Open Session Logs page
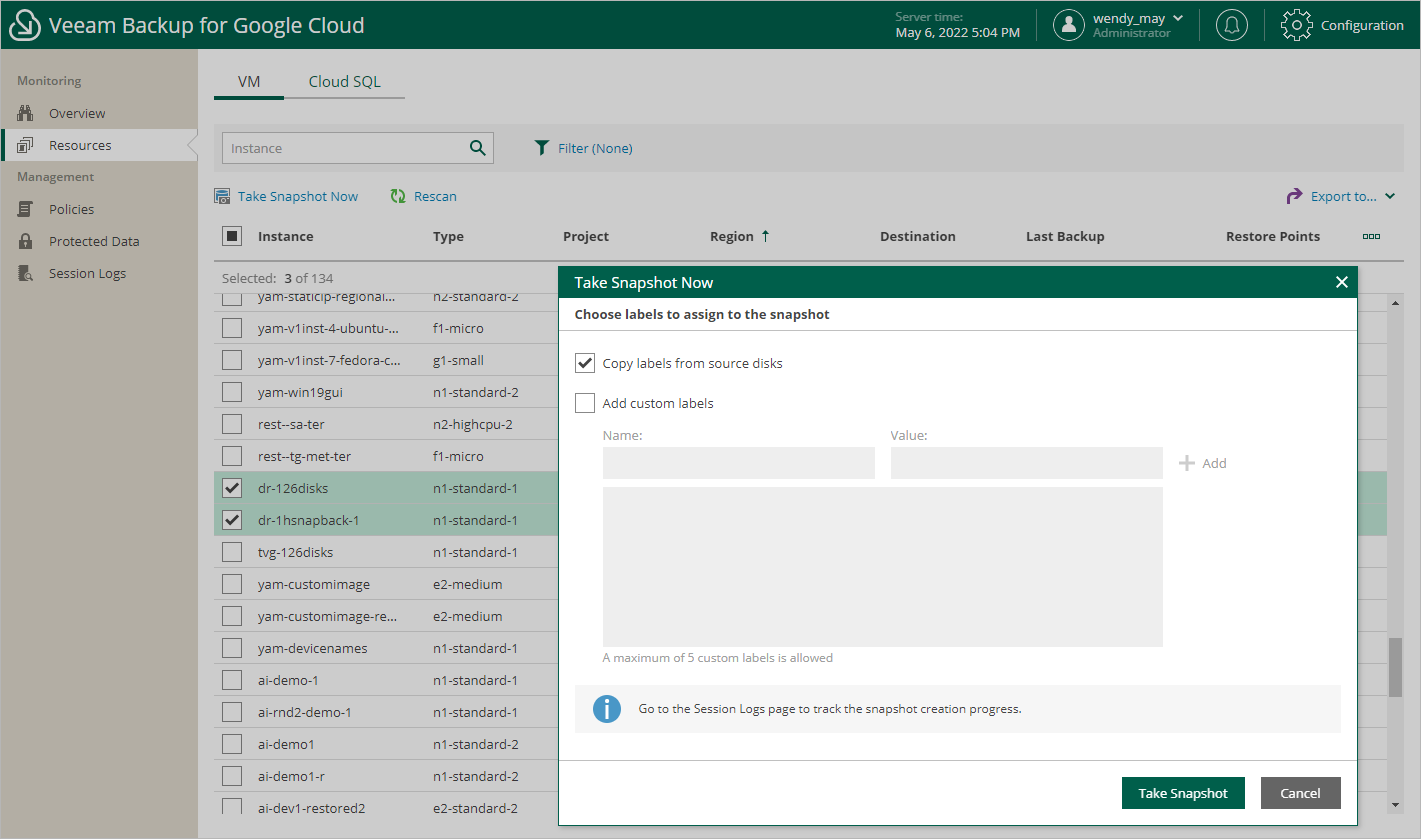This screenshot has width=1421, height=839. pos(87,273)
